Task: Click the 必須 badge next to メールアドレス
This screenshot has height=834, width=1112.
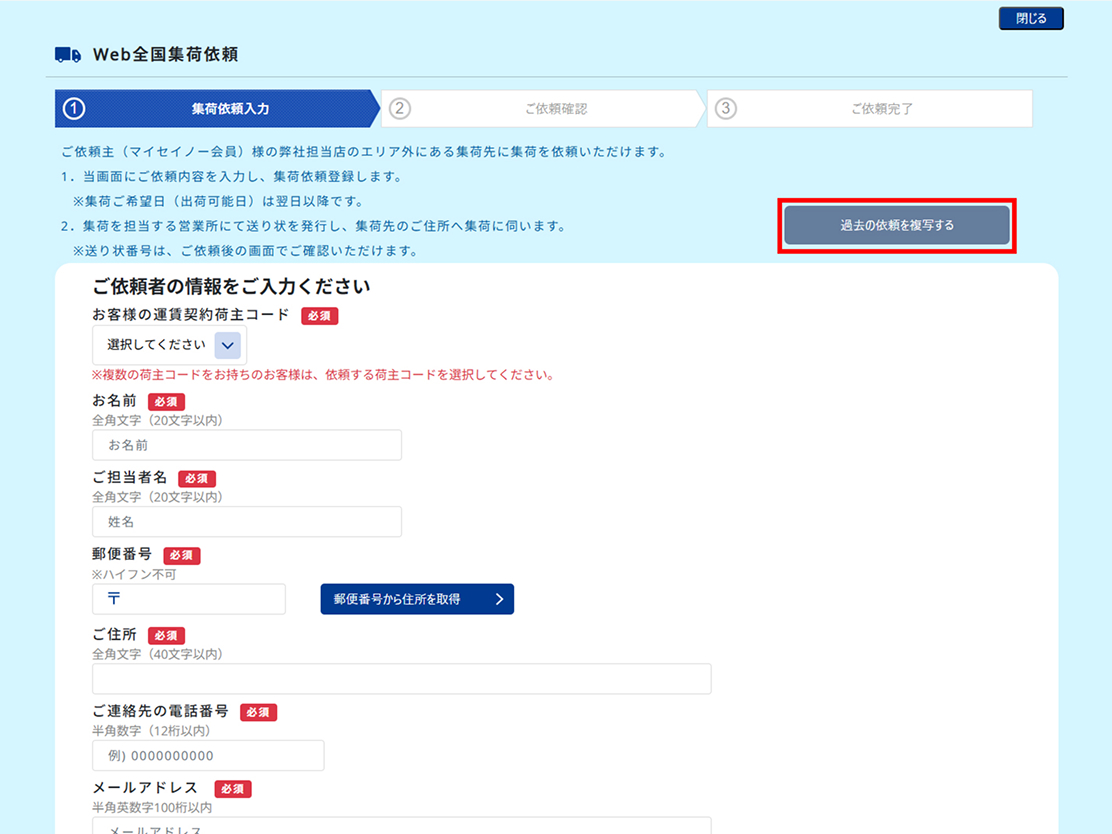Action: point(233,789)
